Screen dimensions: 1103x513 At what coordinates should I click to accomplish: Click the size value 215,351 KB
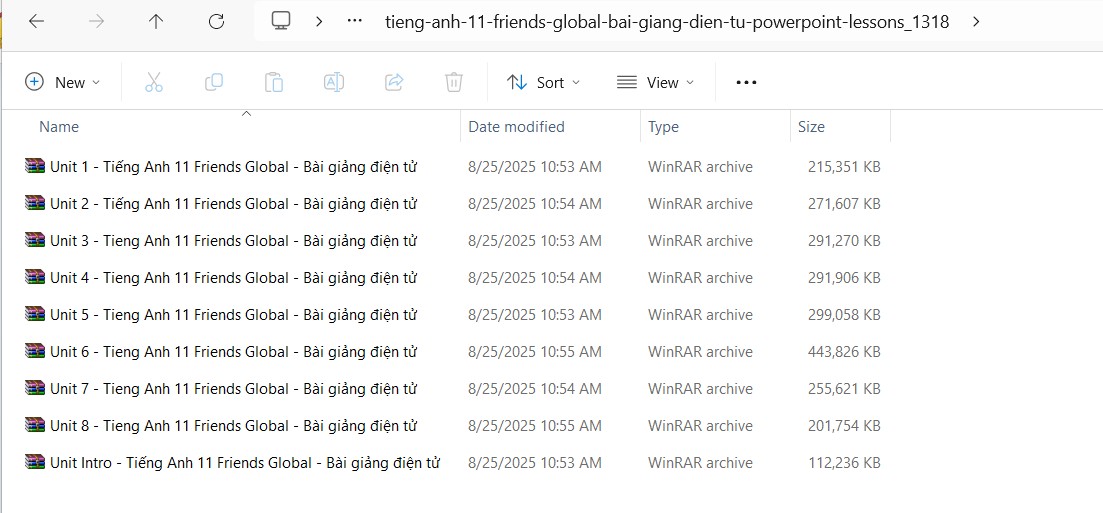point(844,167)
